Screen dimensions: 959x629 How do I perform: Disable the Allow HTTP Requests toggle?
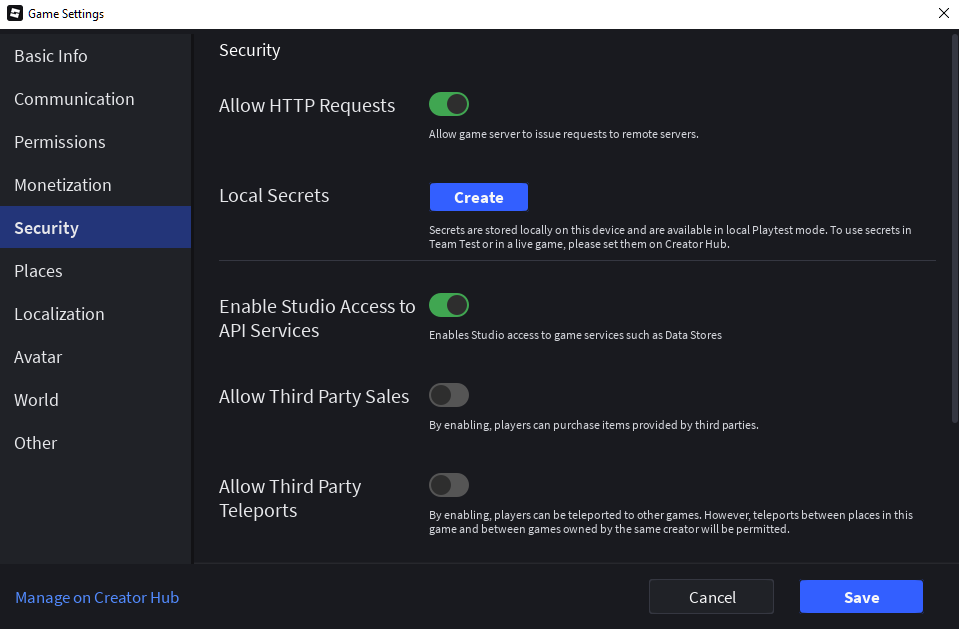click(x=449, y=104)
